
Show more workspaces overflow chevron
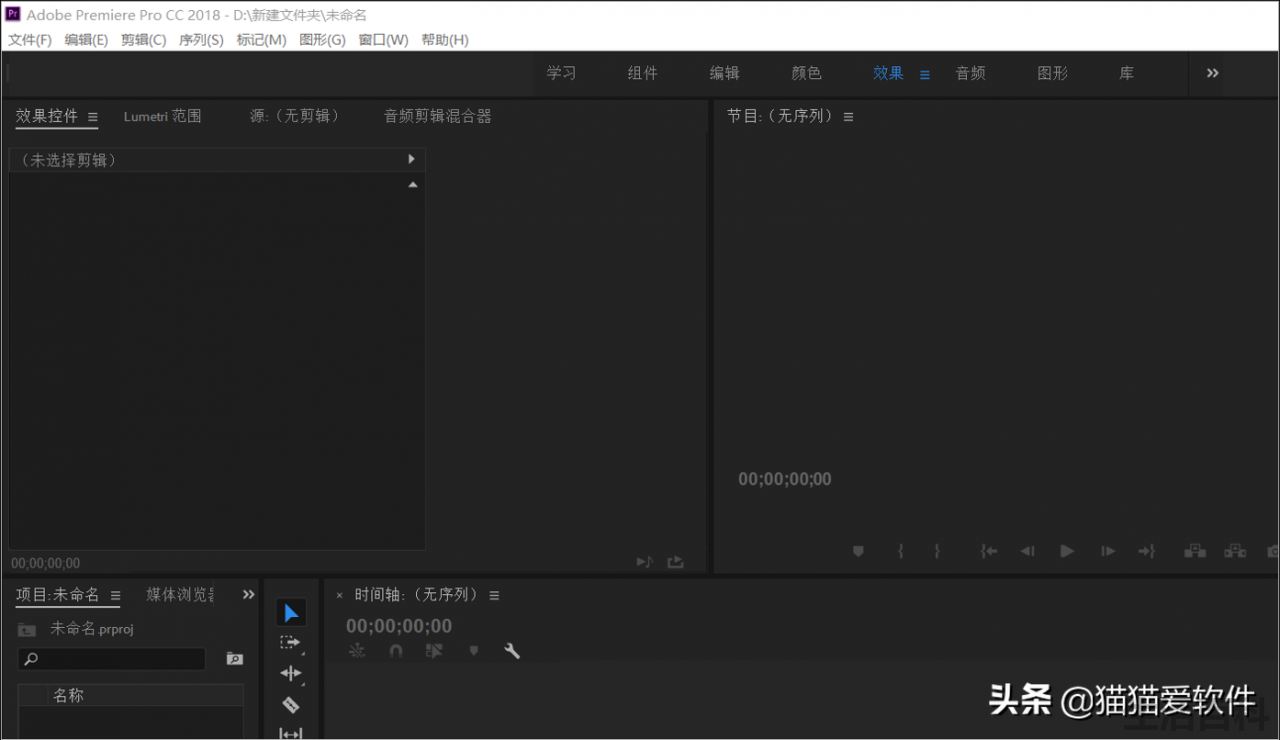(x=1213, y=73)
